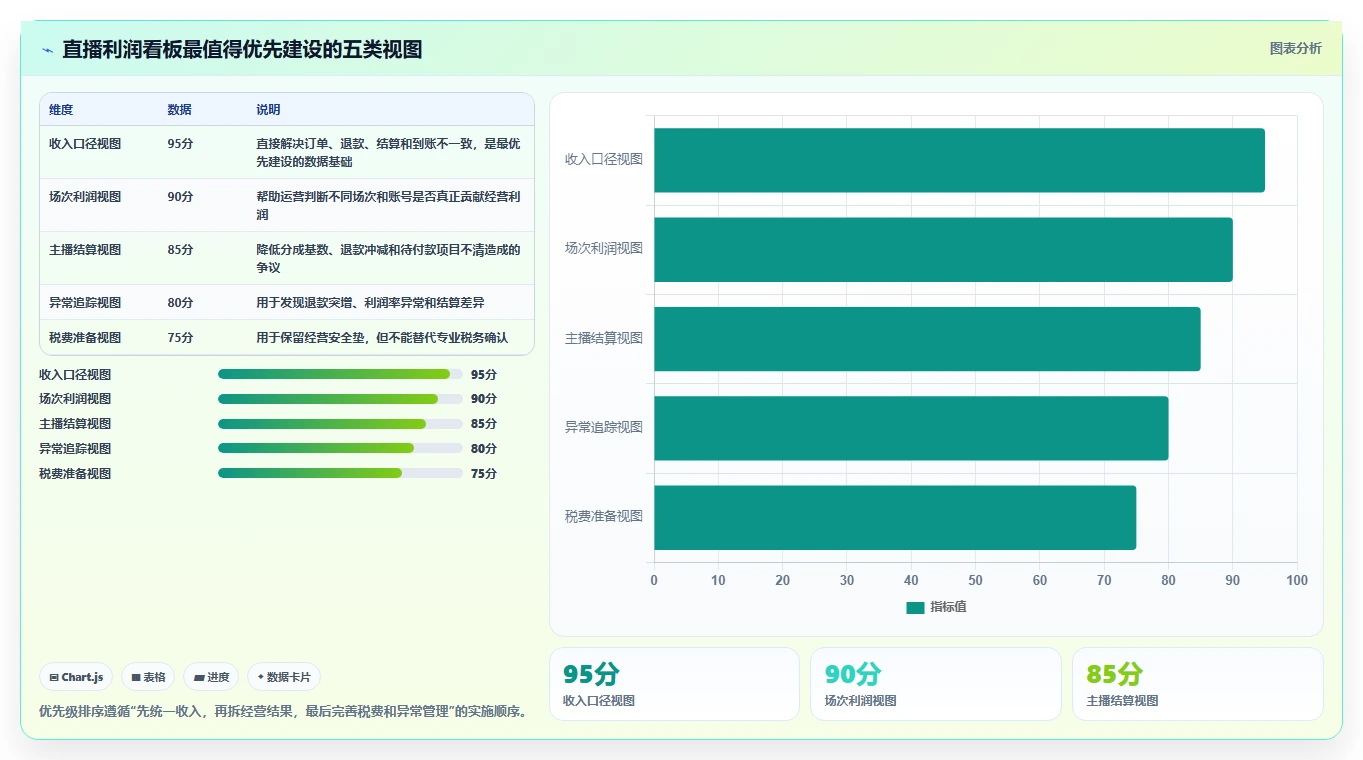Click the footnote starting 优先级排序遵循
The image size is (1363, 760).
283,712
